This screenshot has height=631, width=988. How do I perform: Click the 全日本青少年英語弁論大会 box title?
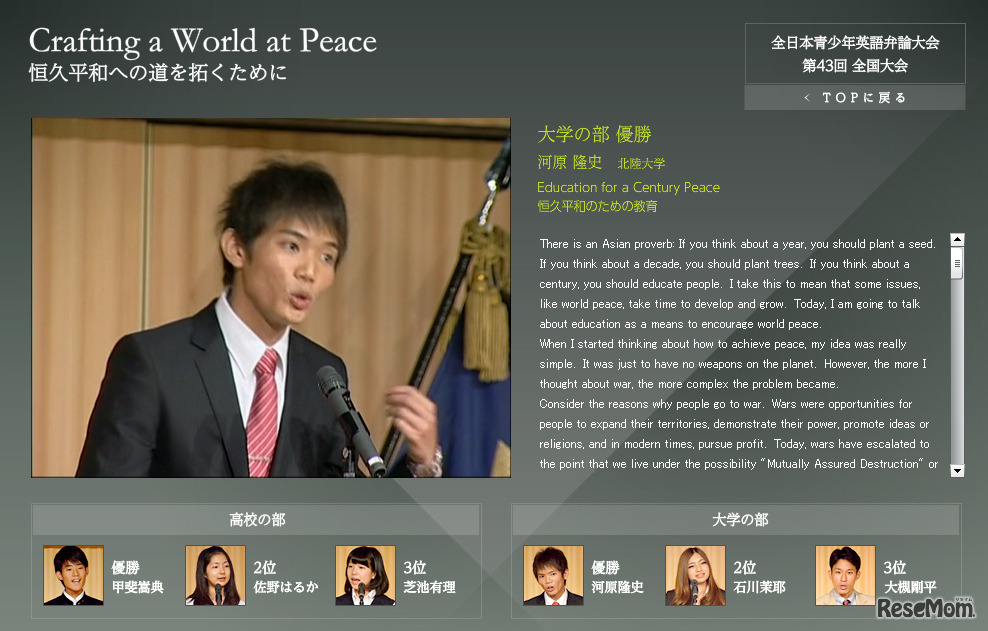pos(855,43)
